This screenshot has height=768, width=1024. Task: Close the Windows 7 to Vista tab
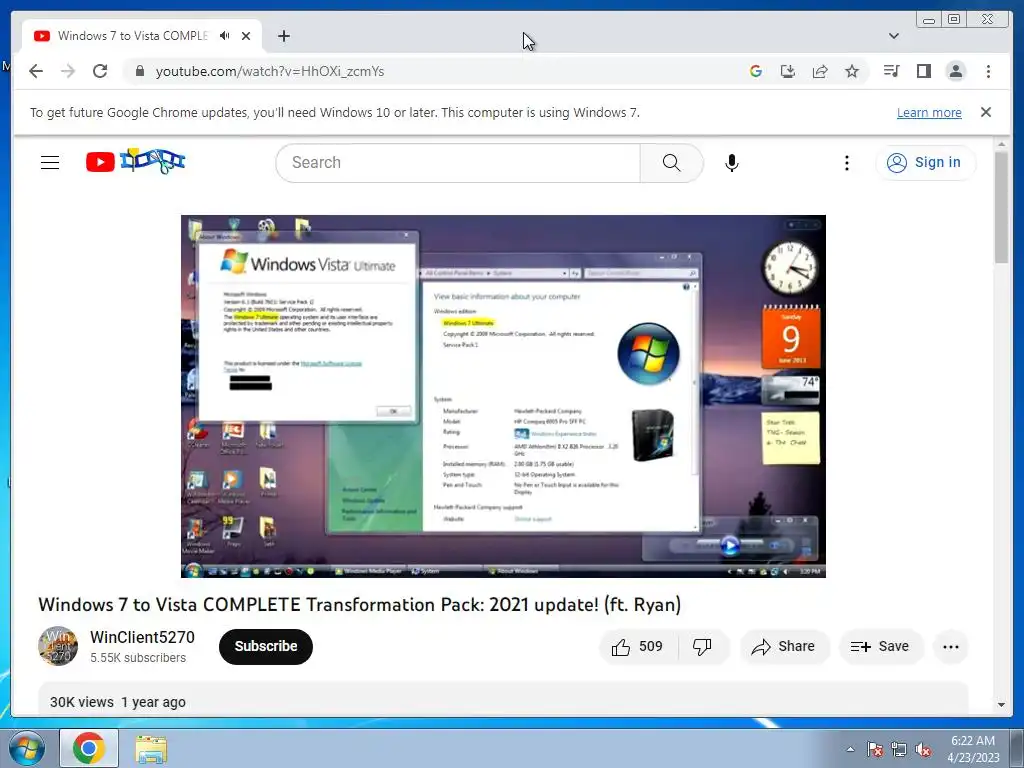pos(246,36)
